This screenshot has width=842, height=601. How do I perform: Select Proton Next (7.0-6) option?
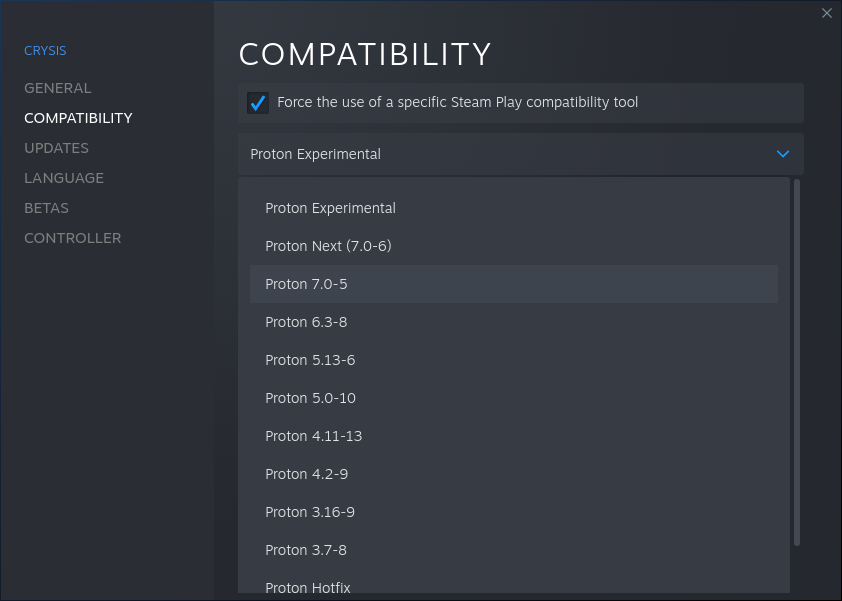coord(327,246)
